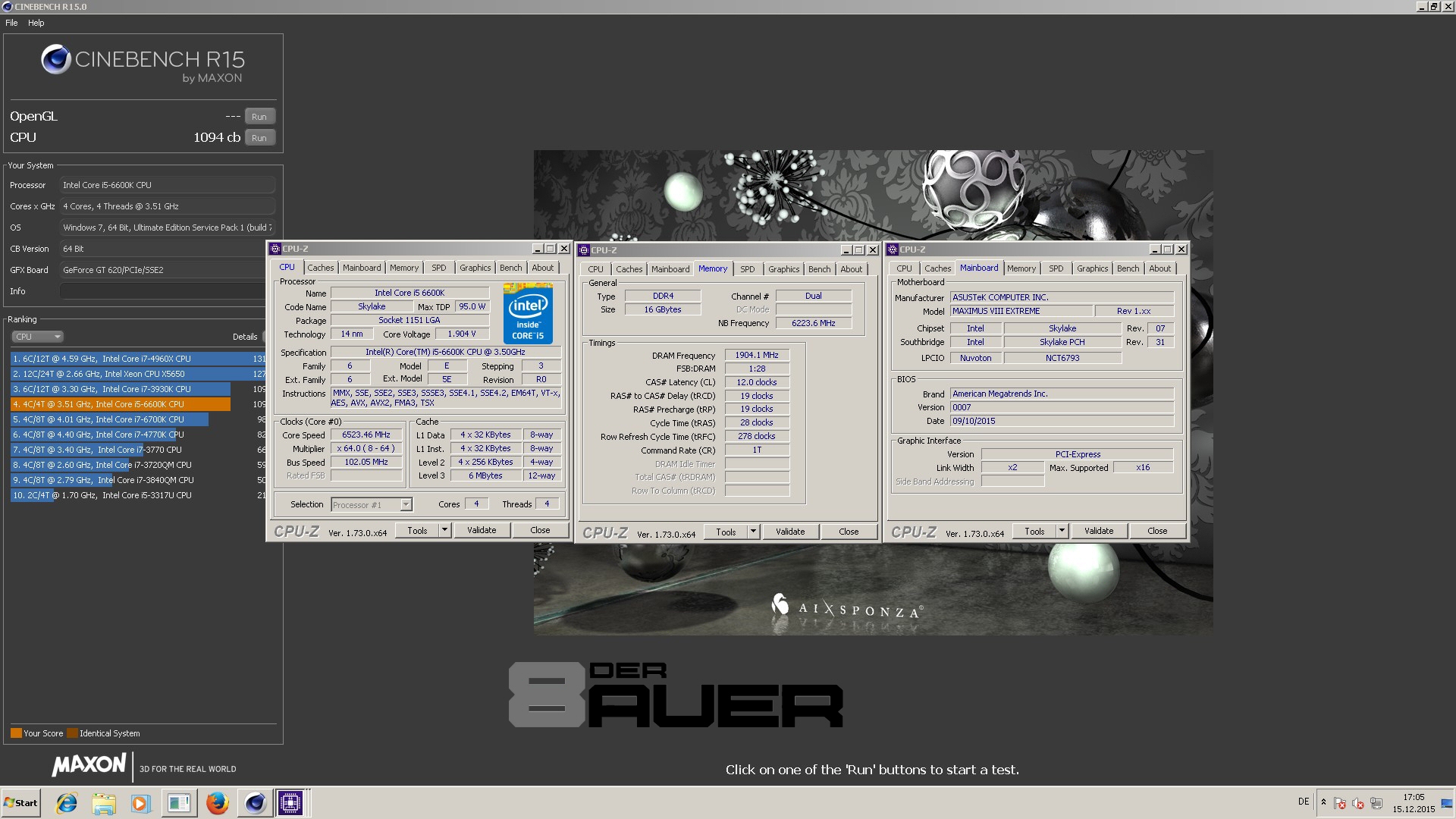This screenshot has width=1456, height=819.
Task: Switch to Cinebench via its taskbar icon
Action: point(255,802)
